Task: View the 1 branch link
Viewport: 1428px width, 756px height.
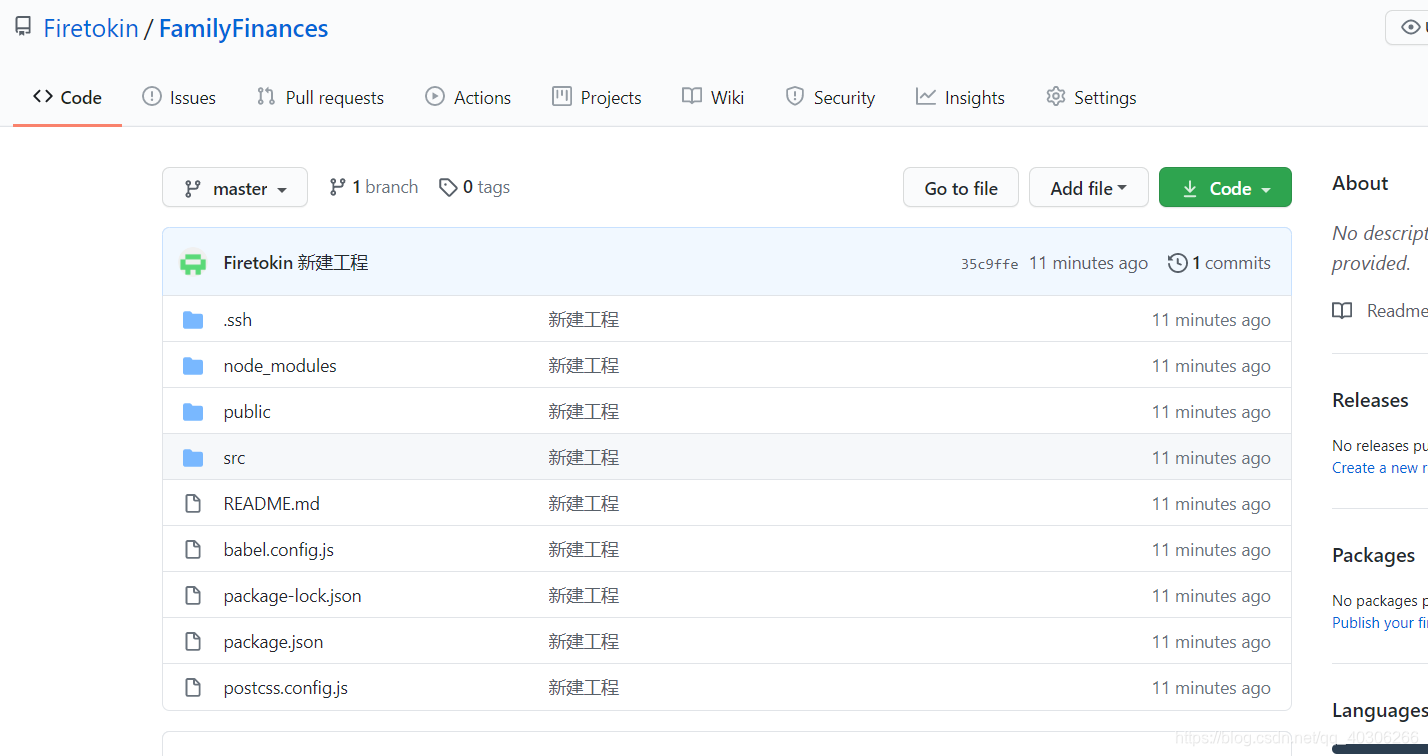Action: click(373, 187)
